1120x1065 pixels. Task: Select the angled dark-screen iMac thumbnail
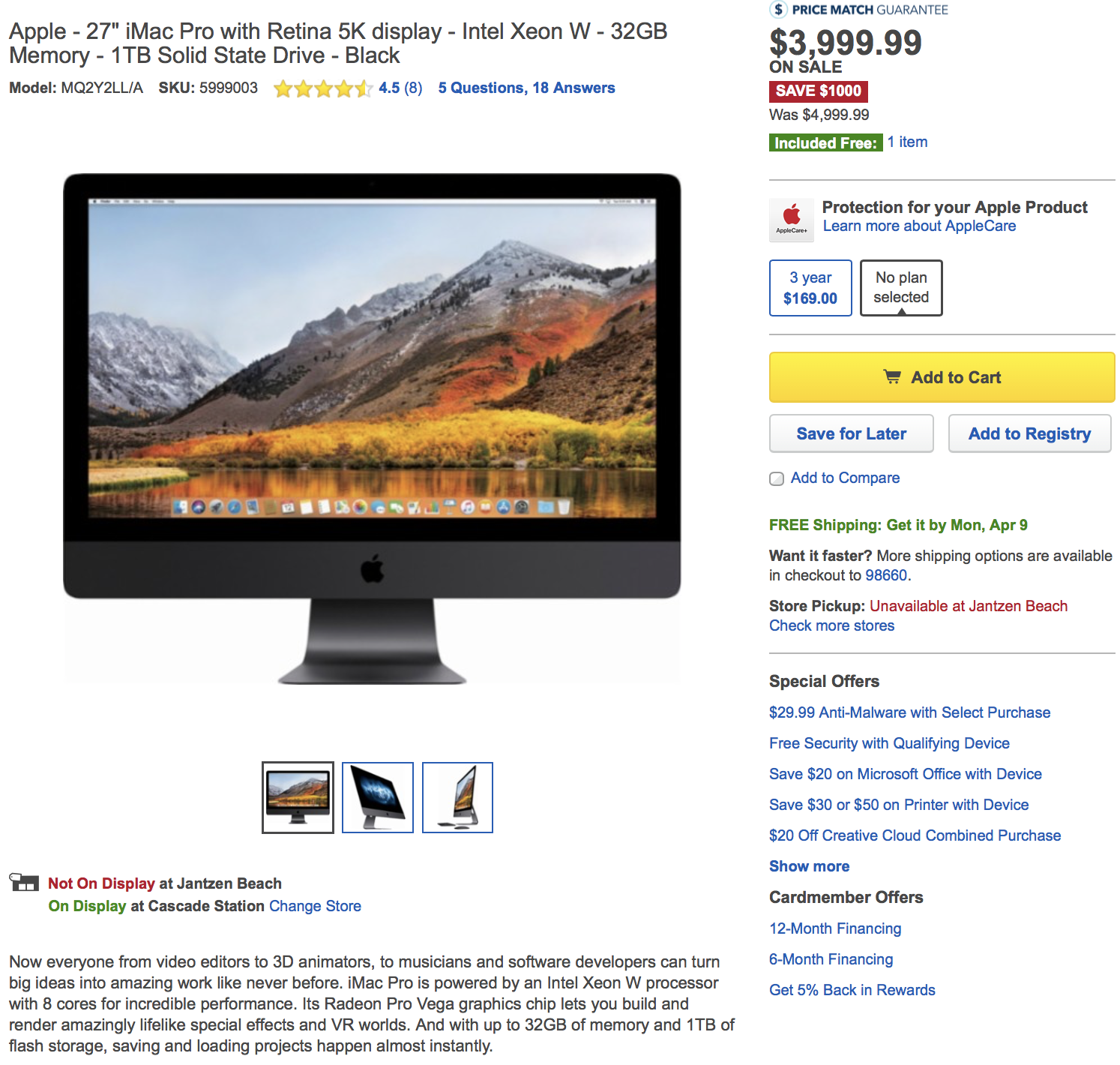coord(378,797)
